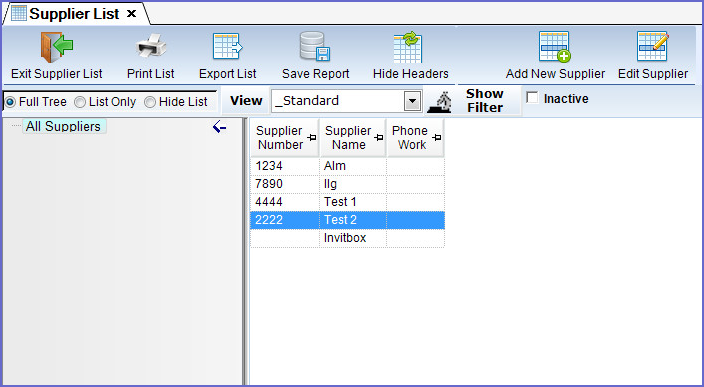Select the Hide List radio button
Viewport: 704px width, 387px height.
point(150,102)
